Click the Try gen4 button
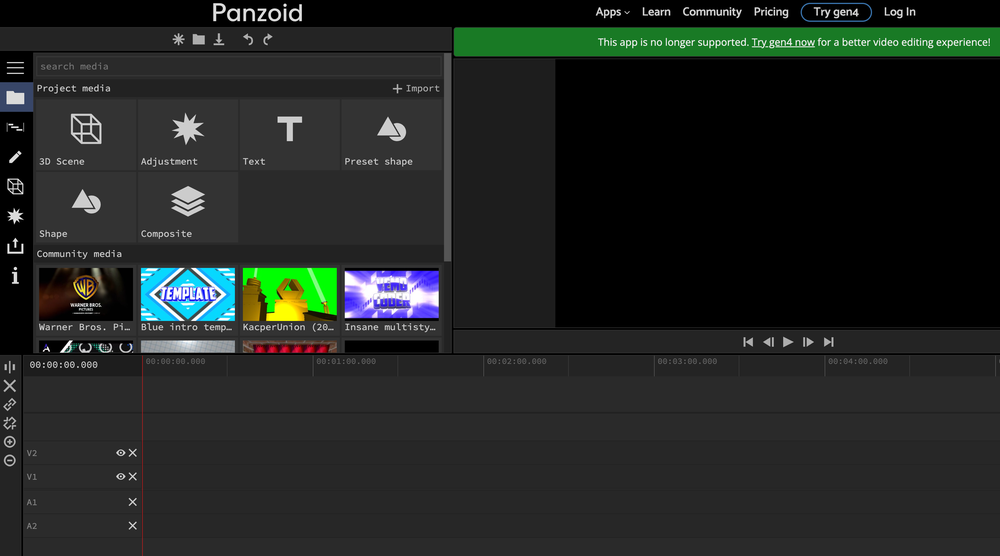Viewport: 1000px width, 556px height. (x=836, y=12)
